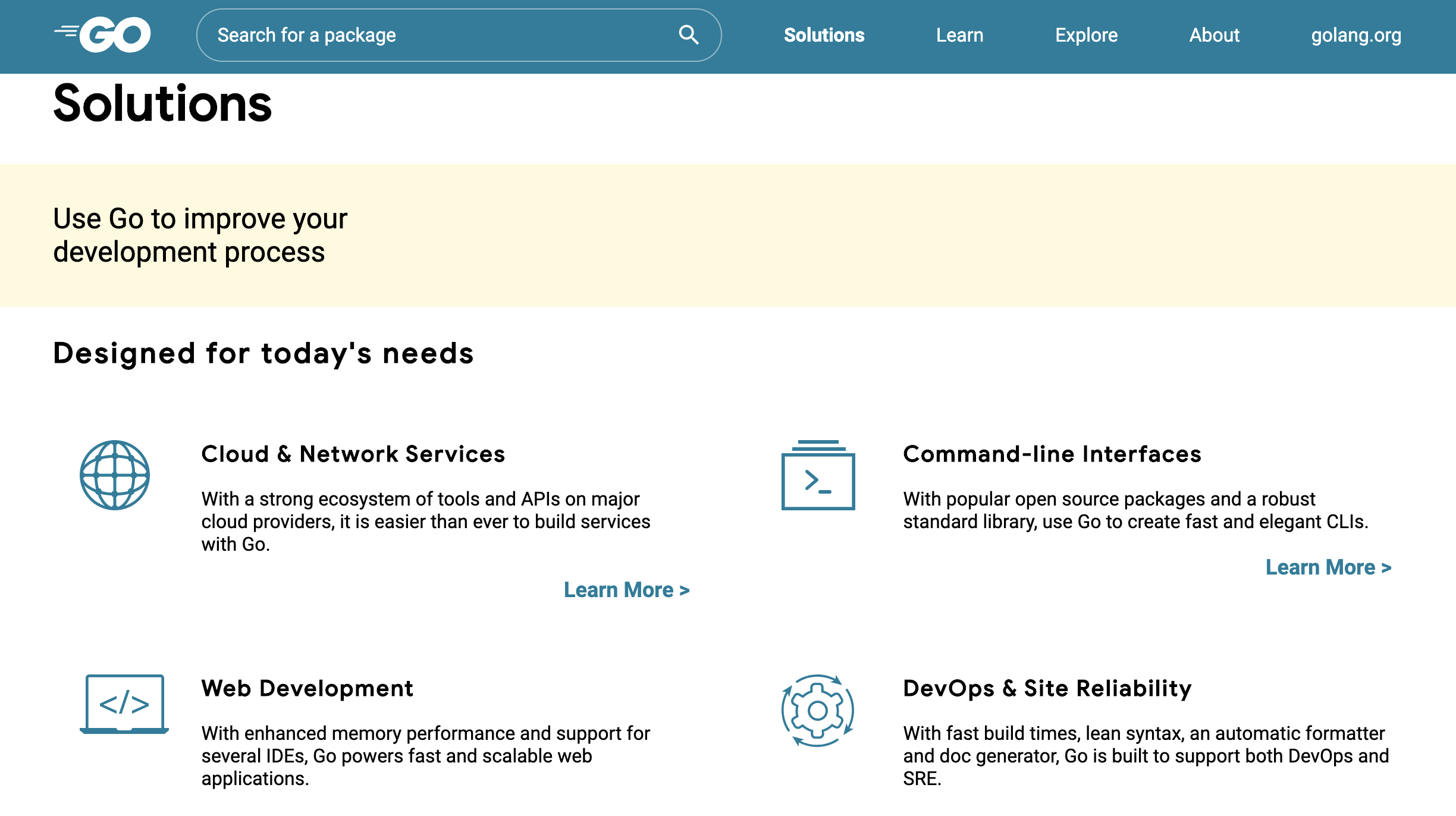Click the DevOps description paragraph
Viewport: 1456px width, 816px height.
pos(1146,755)
